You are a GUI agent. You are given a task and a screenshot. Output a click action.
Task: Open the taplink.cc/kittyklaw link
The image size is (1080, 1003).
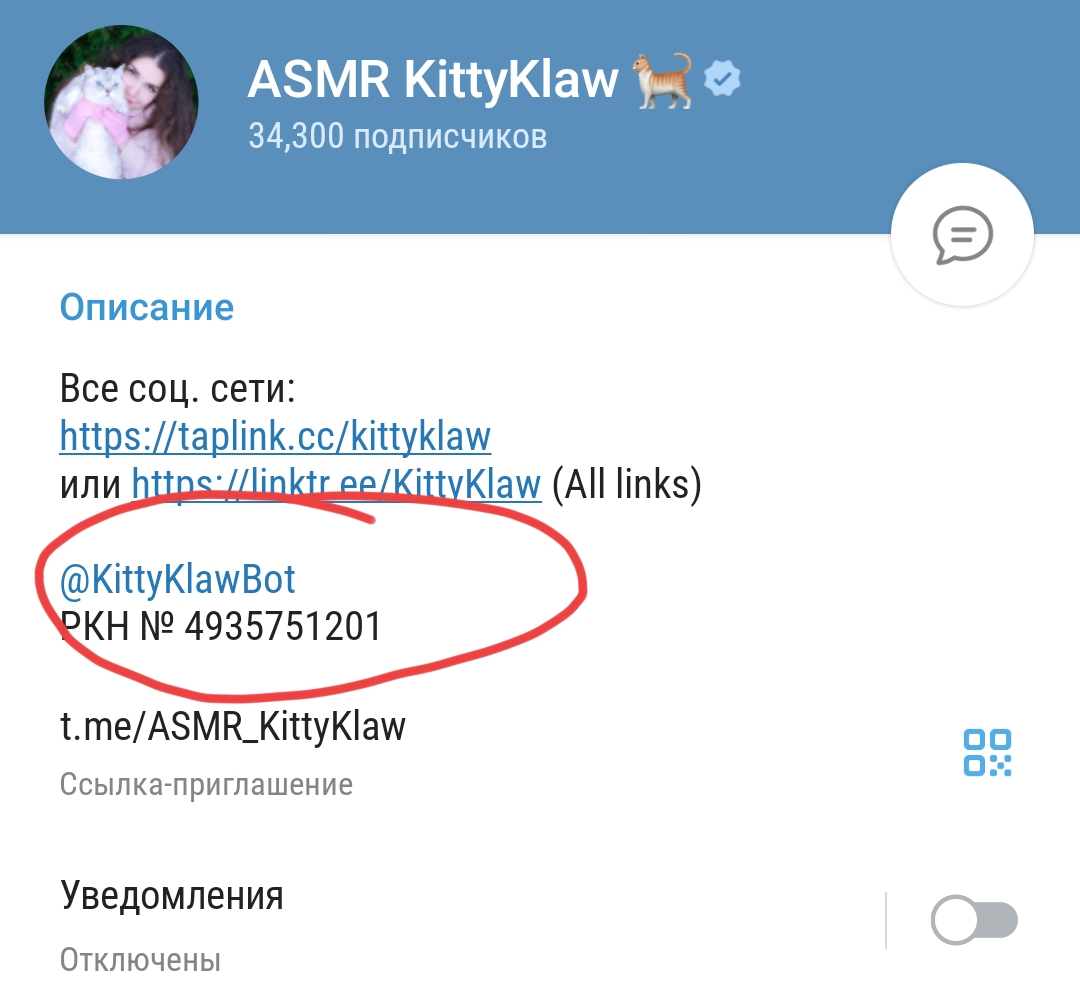pos(275,436)
